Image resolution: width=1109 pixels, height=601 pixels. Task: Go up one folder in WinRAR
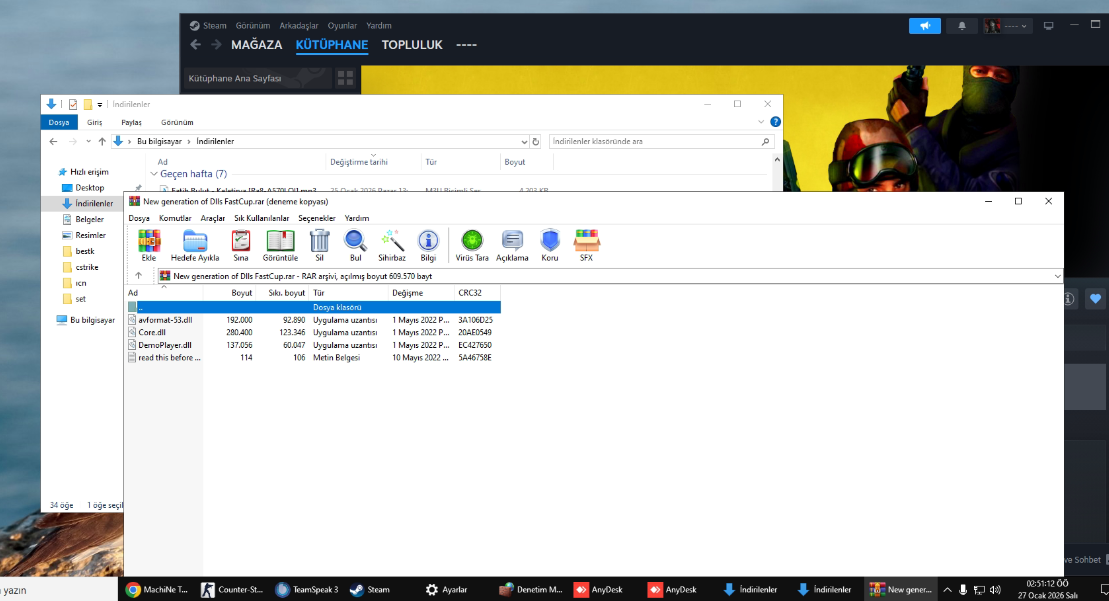coord(139,276)
